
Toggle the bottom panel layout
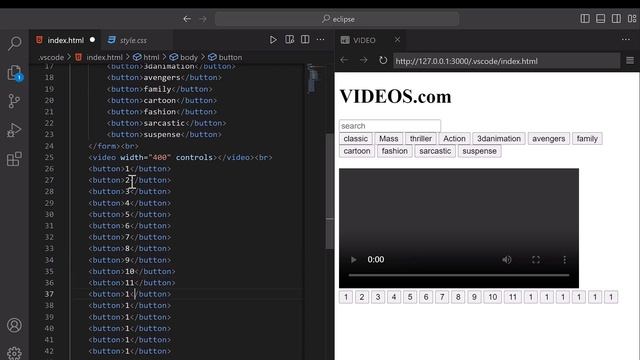600,19
